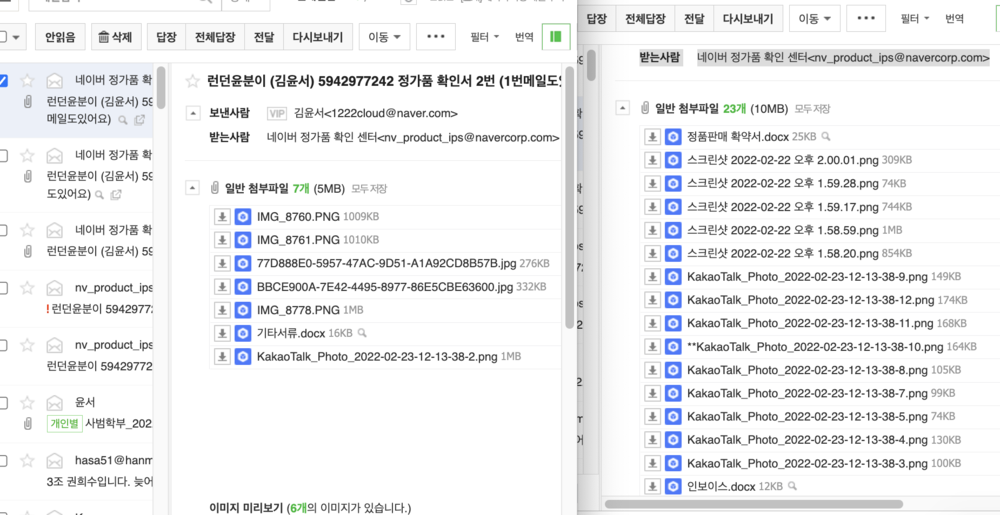Screen dimensions: 1000x515
Task: Check the box for hasa51@hanm email
Action: (x=4, y=461)
